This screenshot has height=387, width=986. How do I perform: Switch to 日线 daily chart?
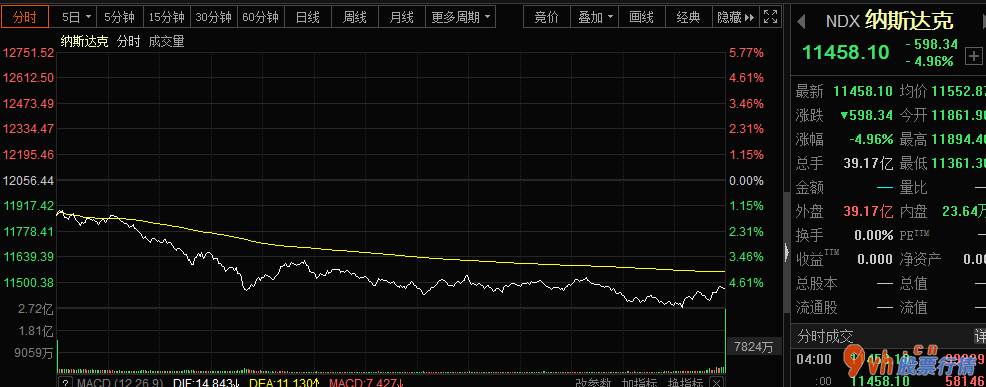307,17
